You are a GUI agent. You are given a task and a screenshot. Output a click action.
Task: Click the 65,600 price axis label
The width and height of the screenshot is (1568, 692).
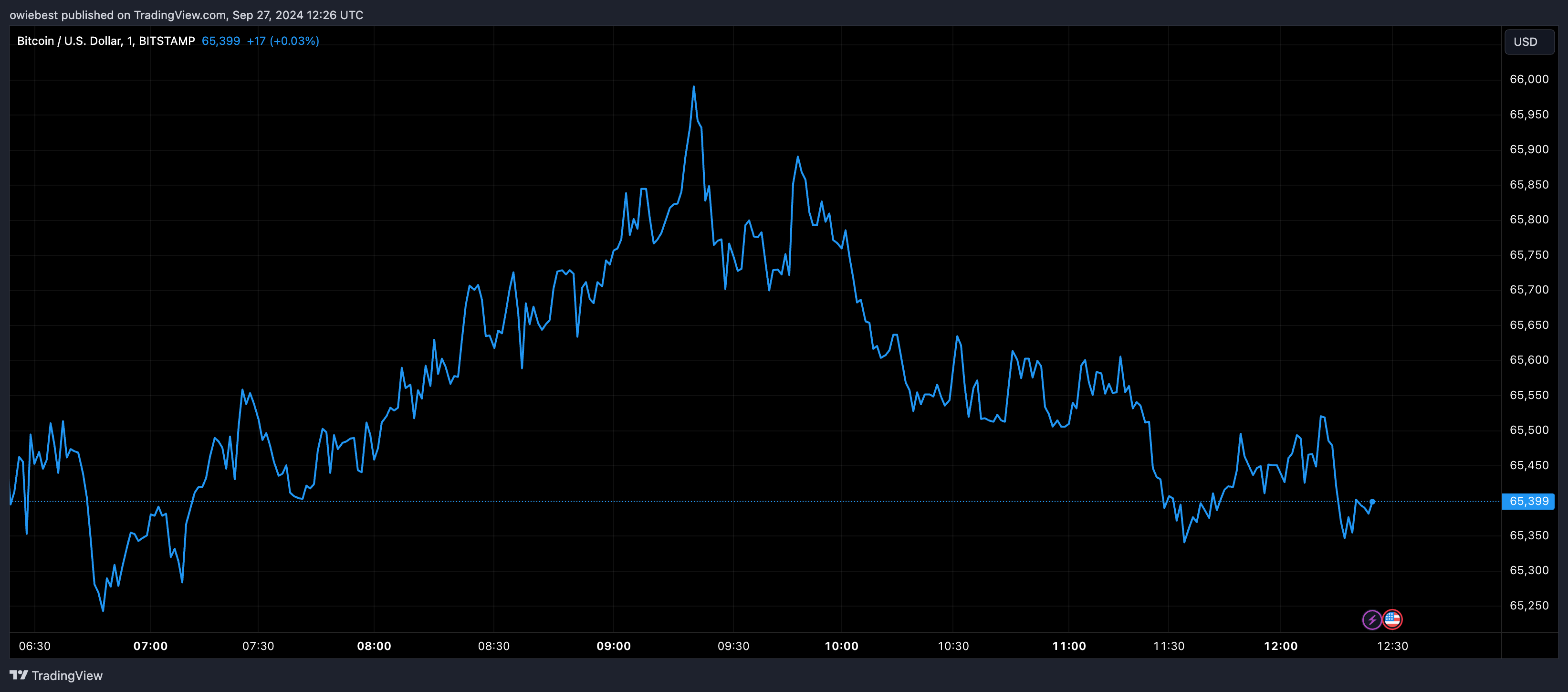pos(1529,360)
